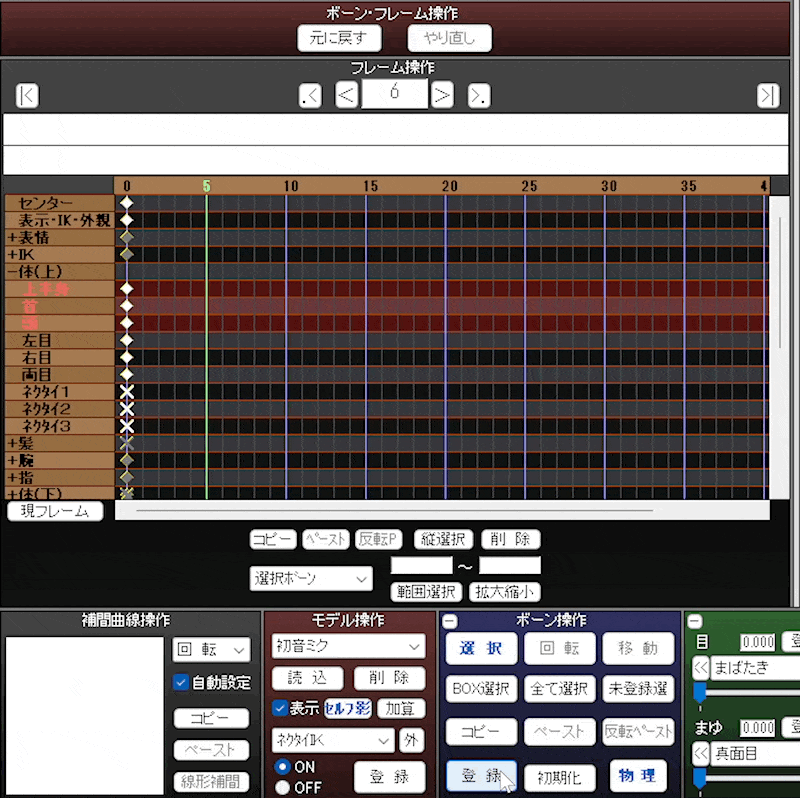The image size is (800, 798).
Task: Select 上半身 keyframe diamond at frame 0
Action: 127,289
